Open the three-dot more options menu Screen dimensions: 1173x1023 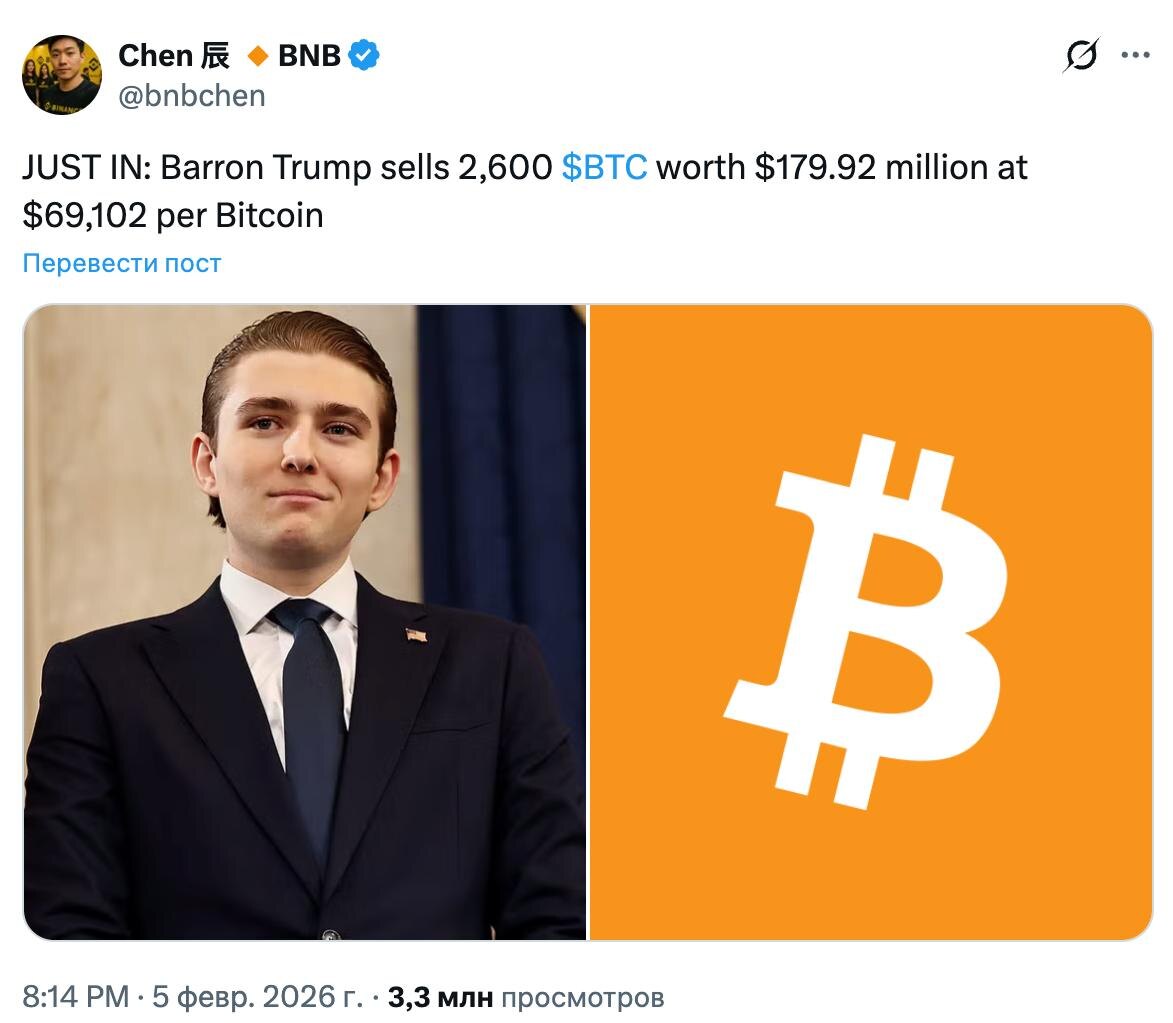click(x=1135, y=55)
